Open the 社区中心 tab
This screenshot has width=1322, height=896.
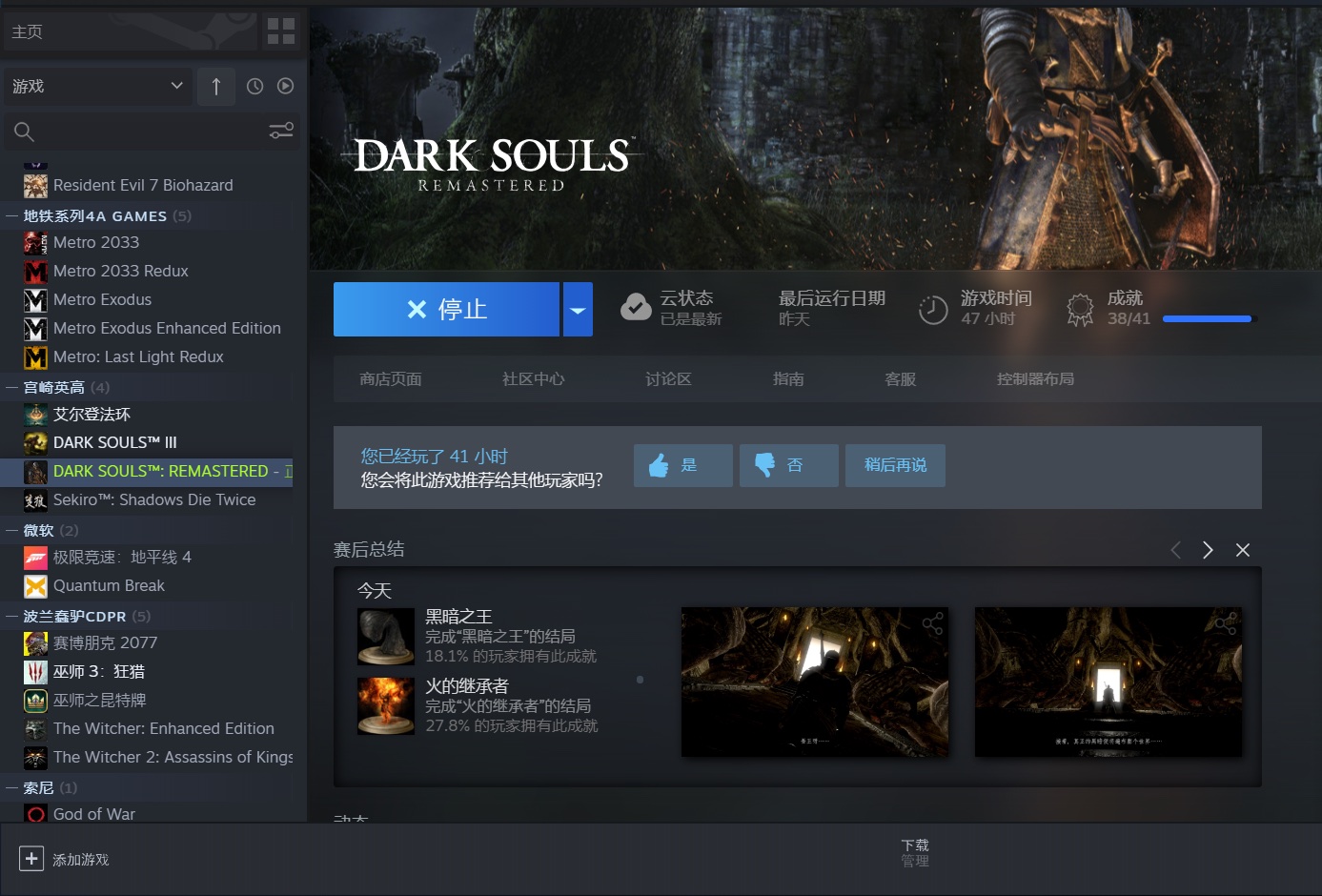coord(534,379)
